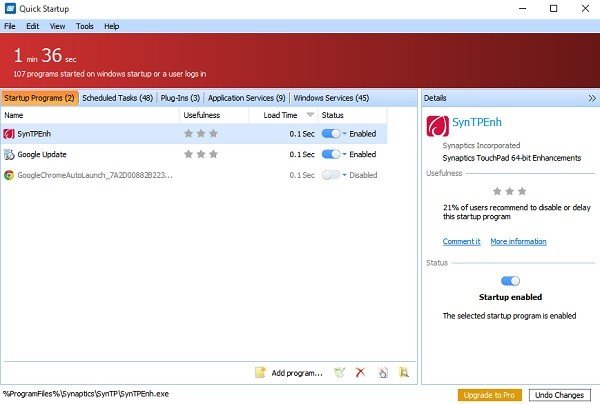This screenshot has width=600, height=404.
Task: Switch to the Windows Services (45) tab
Action: (331, 98)
